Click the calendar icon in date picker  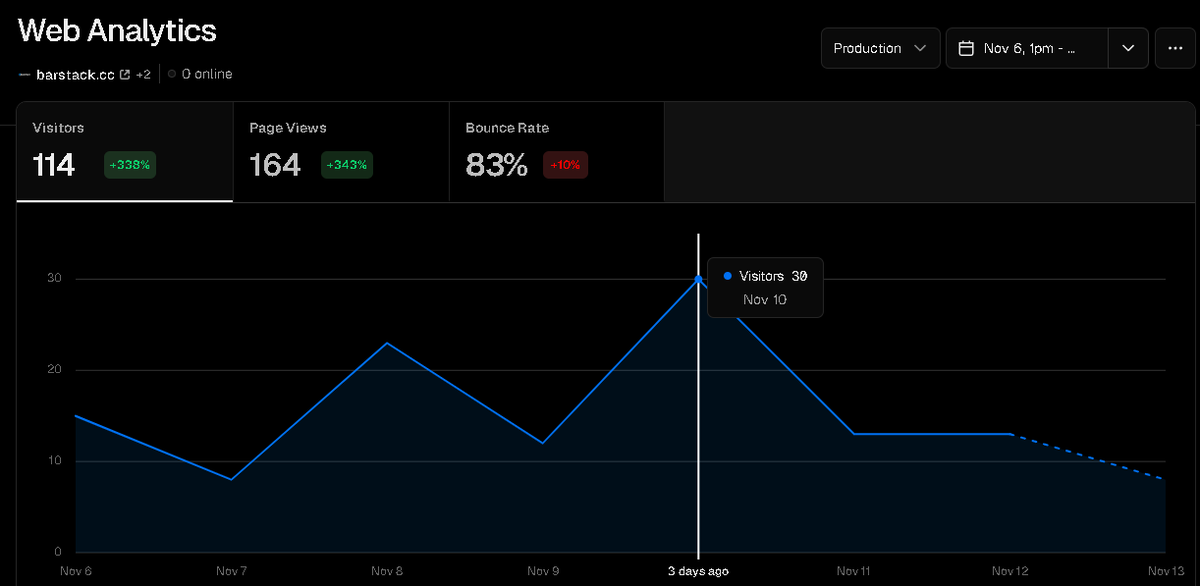pyautogui.click(x=967, y=48)
